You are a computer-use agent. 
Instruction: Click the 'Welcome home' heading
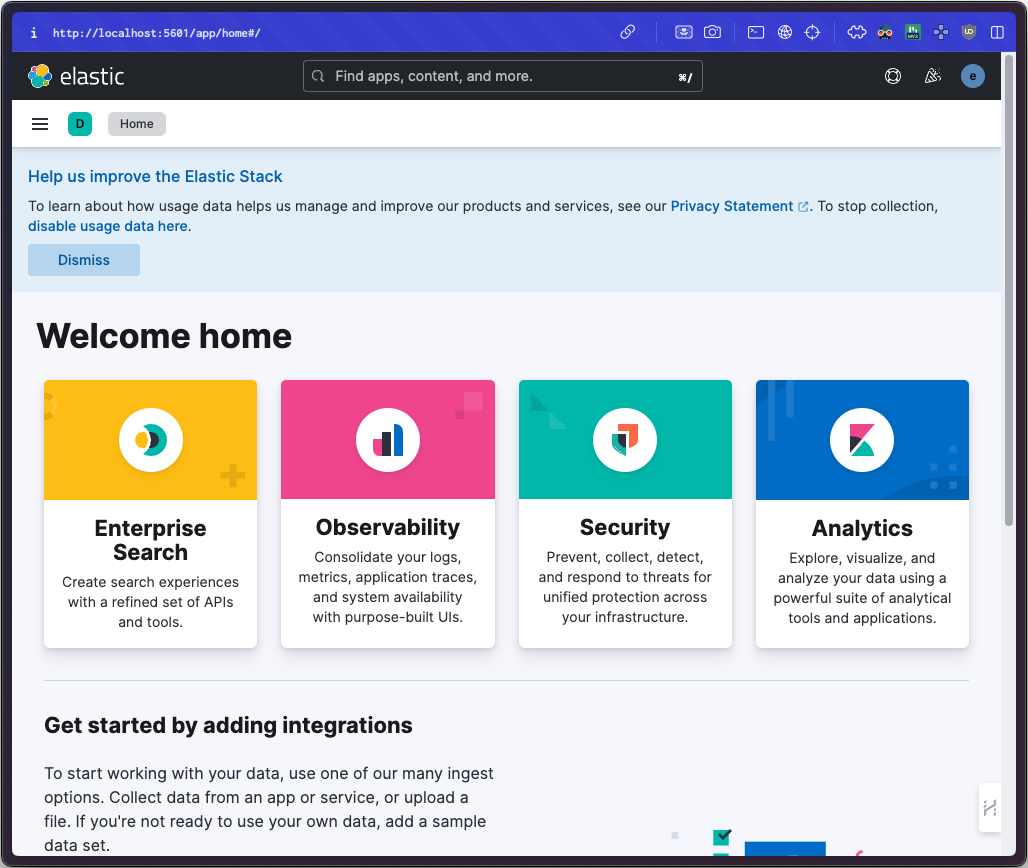(164, 336)
